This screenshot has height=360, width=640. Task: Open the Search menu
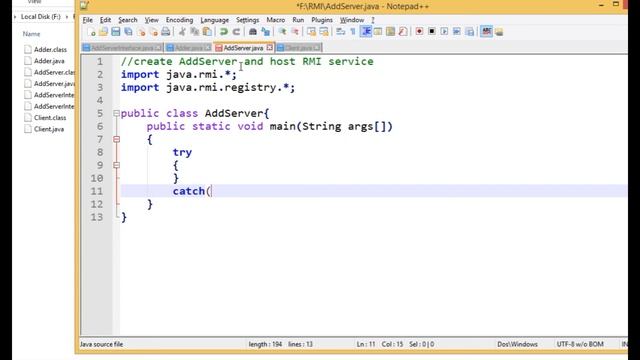click(128, 20)
